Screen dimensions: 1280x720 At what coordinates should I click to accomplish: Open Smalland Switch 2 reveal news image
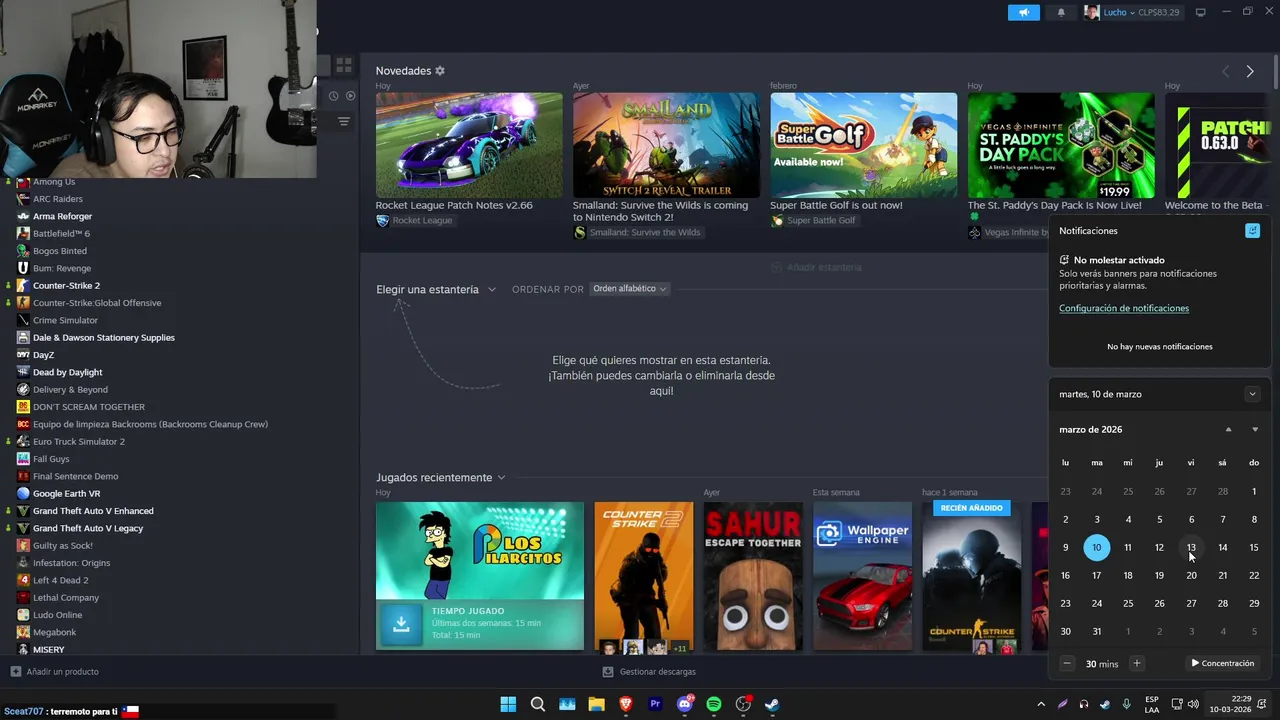(x=666, y=145)
